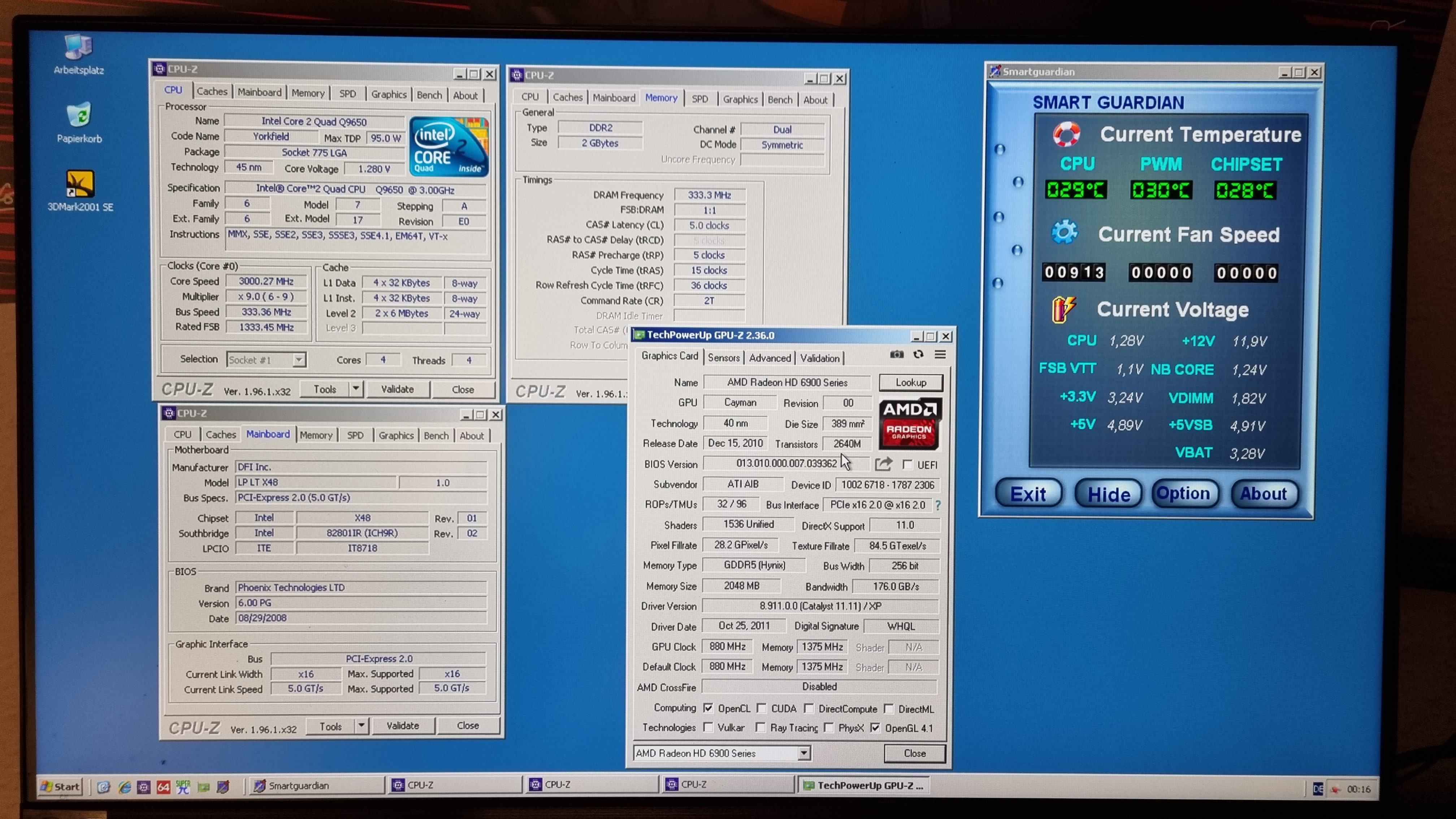Image resolution: width=1456 pixels, height=819 pixels.
Task: Click the CPU fan speed 00913 readout
Action: 1074,272
